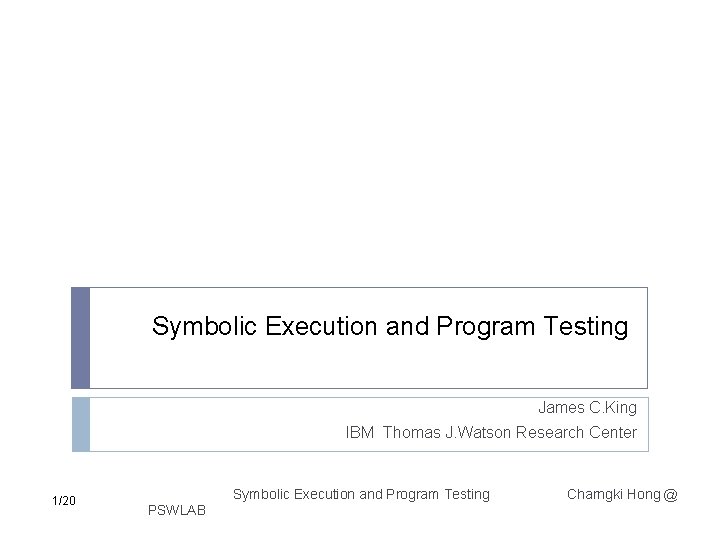Click the 'PSWLAB' footer label
Screen dimensions: 720x540
point(177,510)
